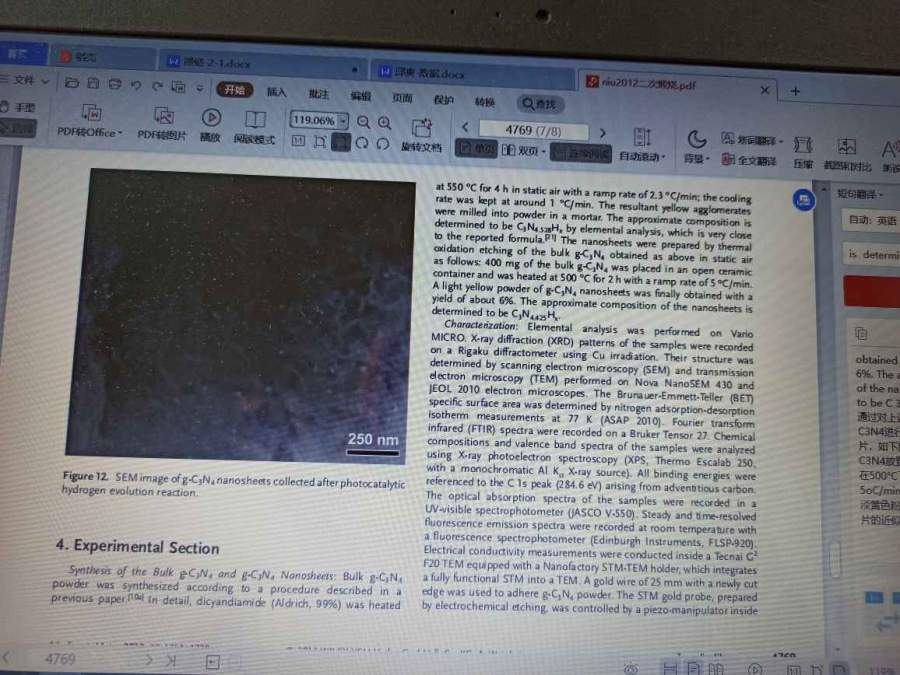Go to next page arrow in toolbar
The width and height of the screenshot is (900, 675).
(602, 133)
